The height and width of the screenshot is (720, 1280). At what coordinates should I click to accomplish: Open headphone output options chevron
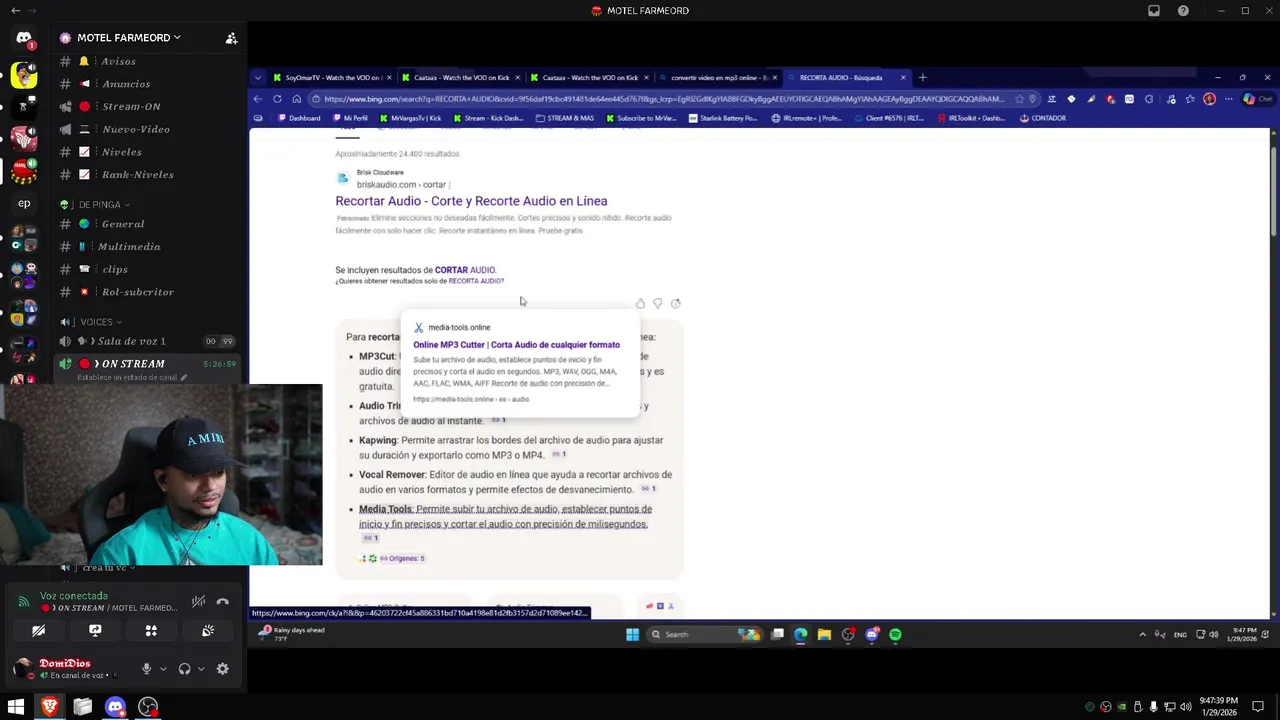pyautogui.click(x=201, y=669)
